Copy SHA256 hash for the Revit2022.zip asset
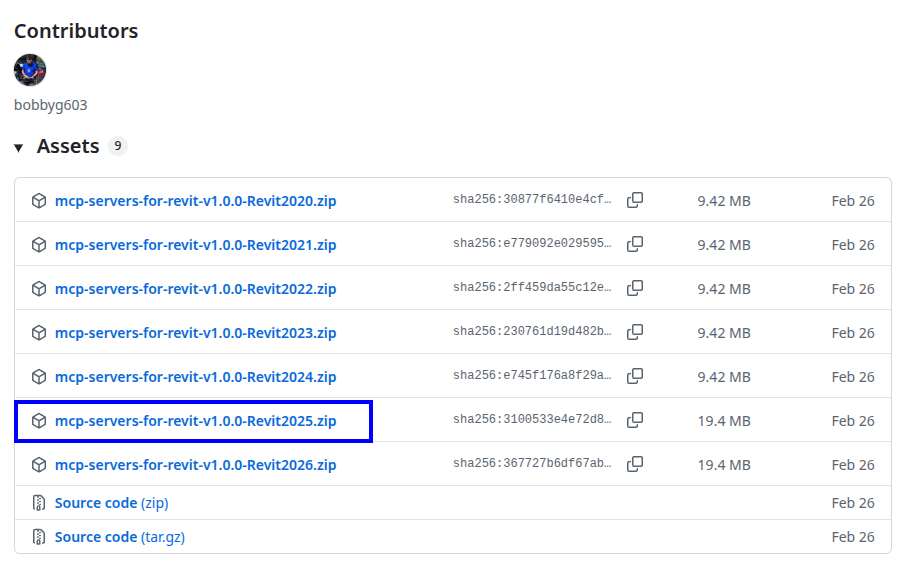 pos(635,288)
